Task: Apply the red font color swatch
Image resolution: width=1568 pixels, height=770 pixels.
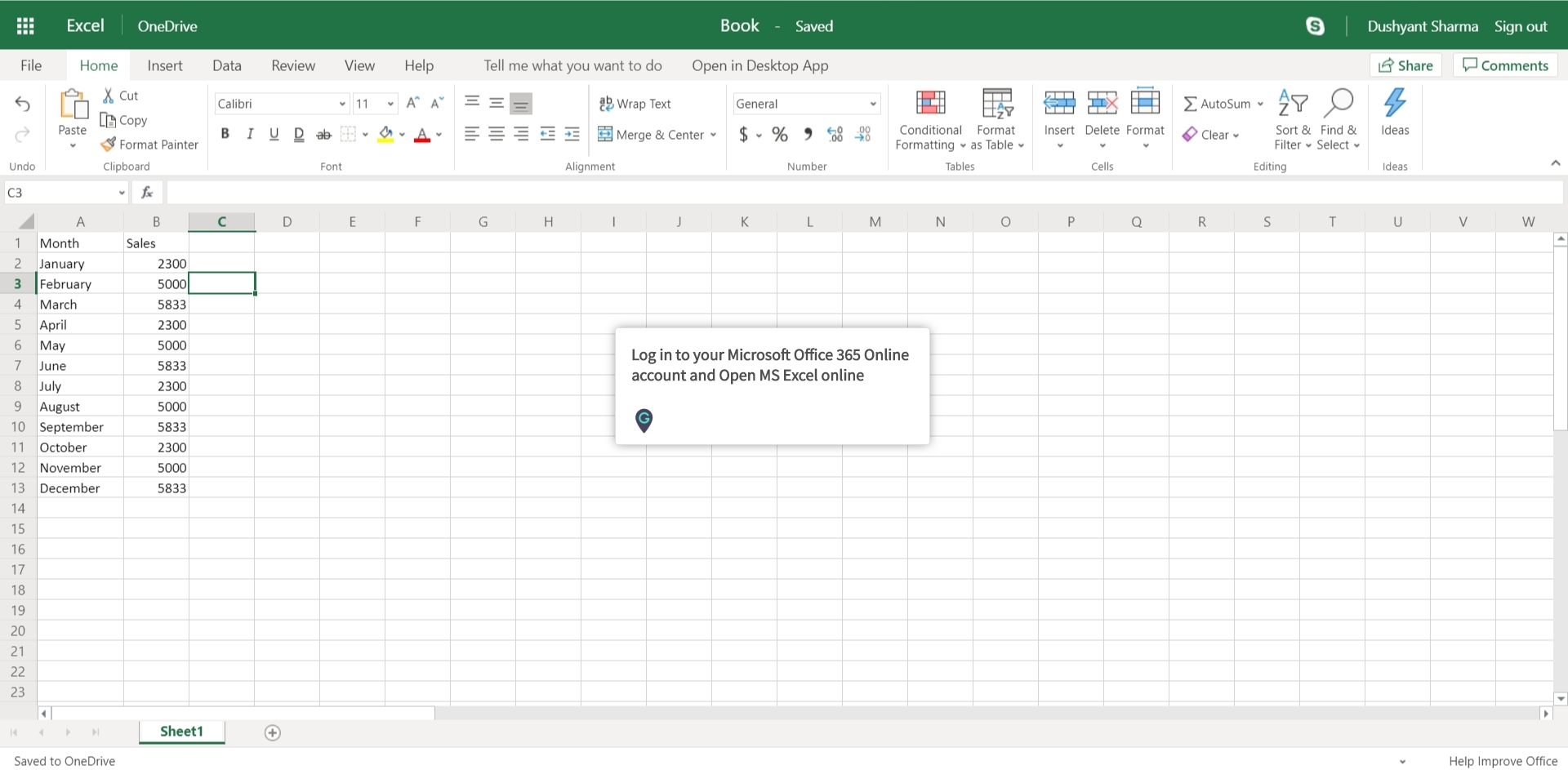Action: pyautogui.click(x=422, y=135)
